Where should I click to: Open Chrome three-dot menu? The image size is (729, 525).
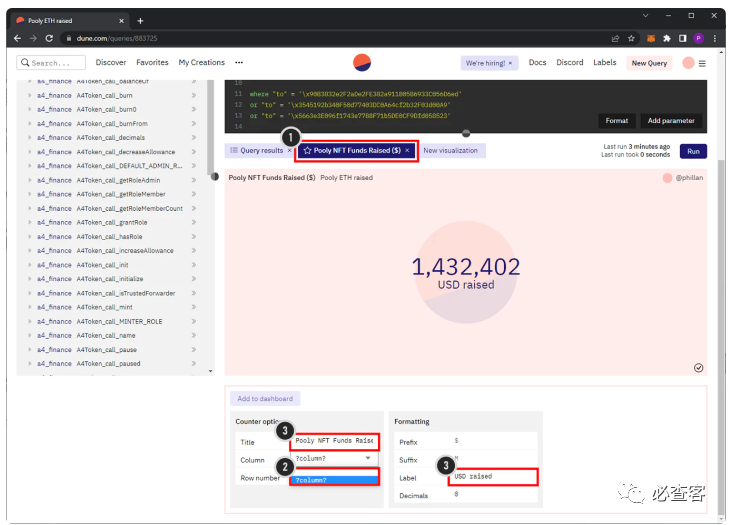click(715, 39)
